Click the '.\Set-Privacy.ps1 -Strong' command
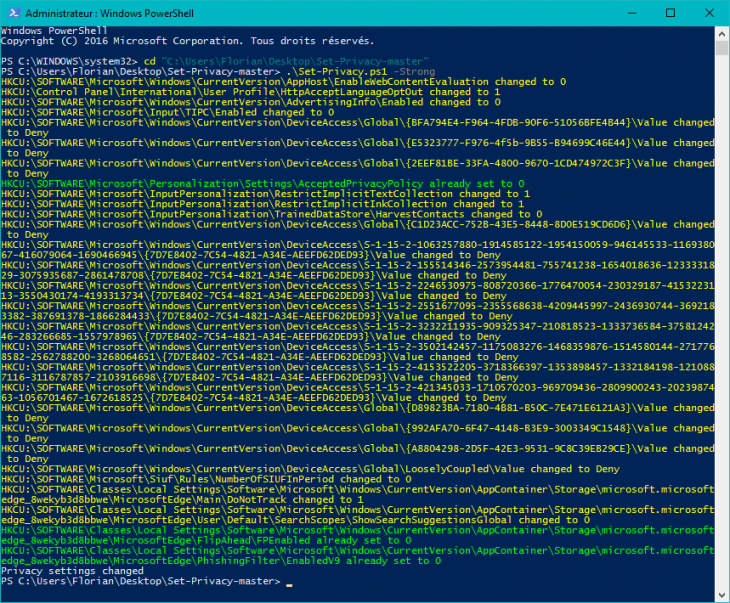This screenshot has height=603, width=730. (360, 72)
